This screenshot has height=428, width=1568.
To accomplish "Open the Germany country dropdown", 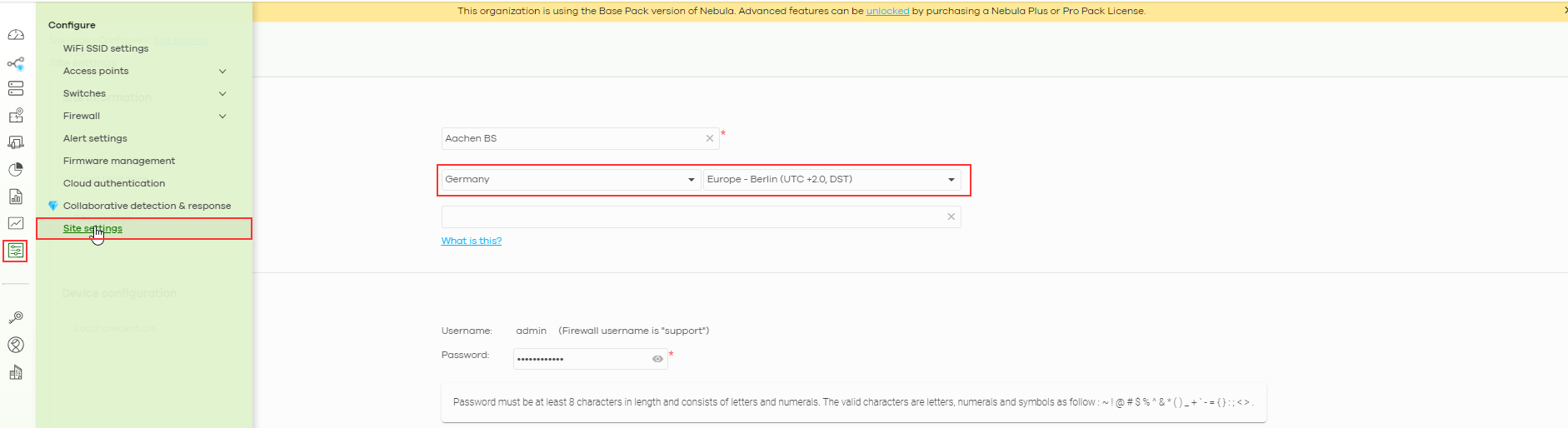I will [570, 180].
